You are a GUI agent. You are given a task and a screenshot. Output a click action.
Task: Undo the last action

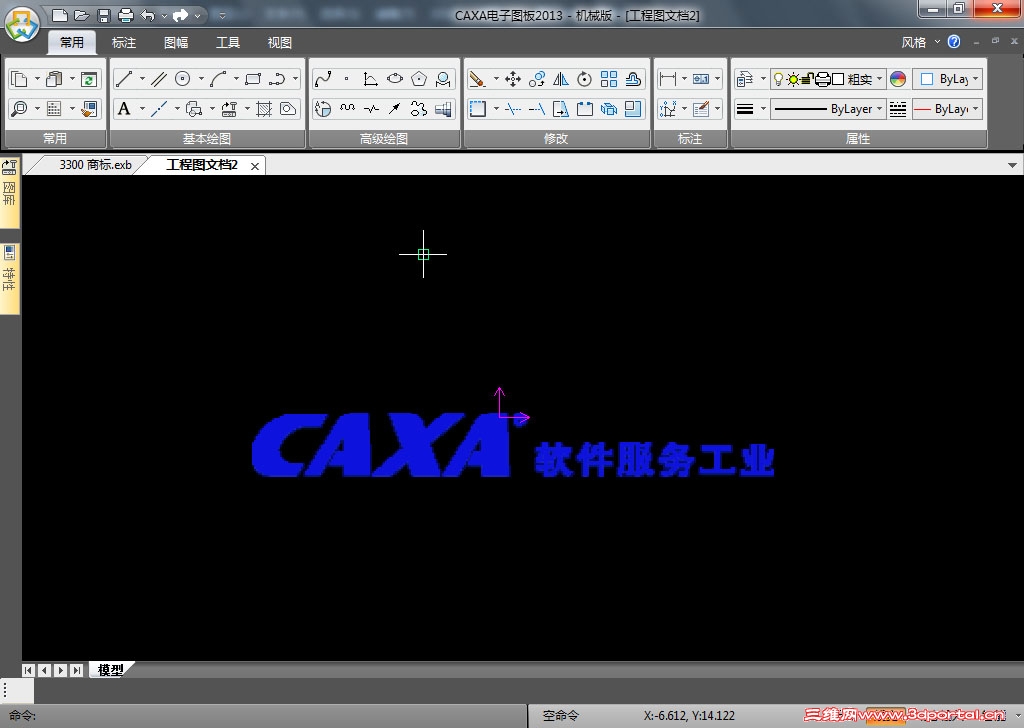click(148, 15)
